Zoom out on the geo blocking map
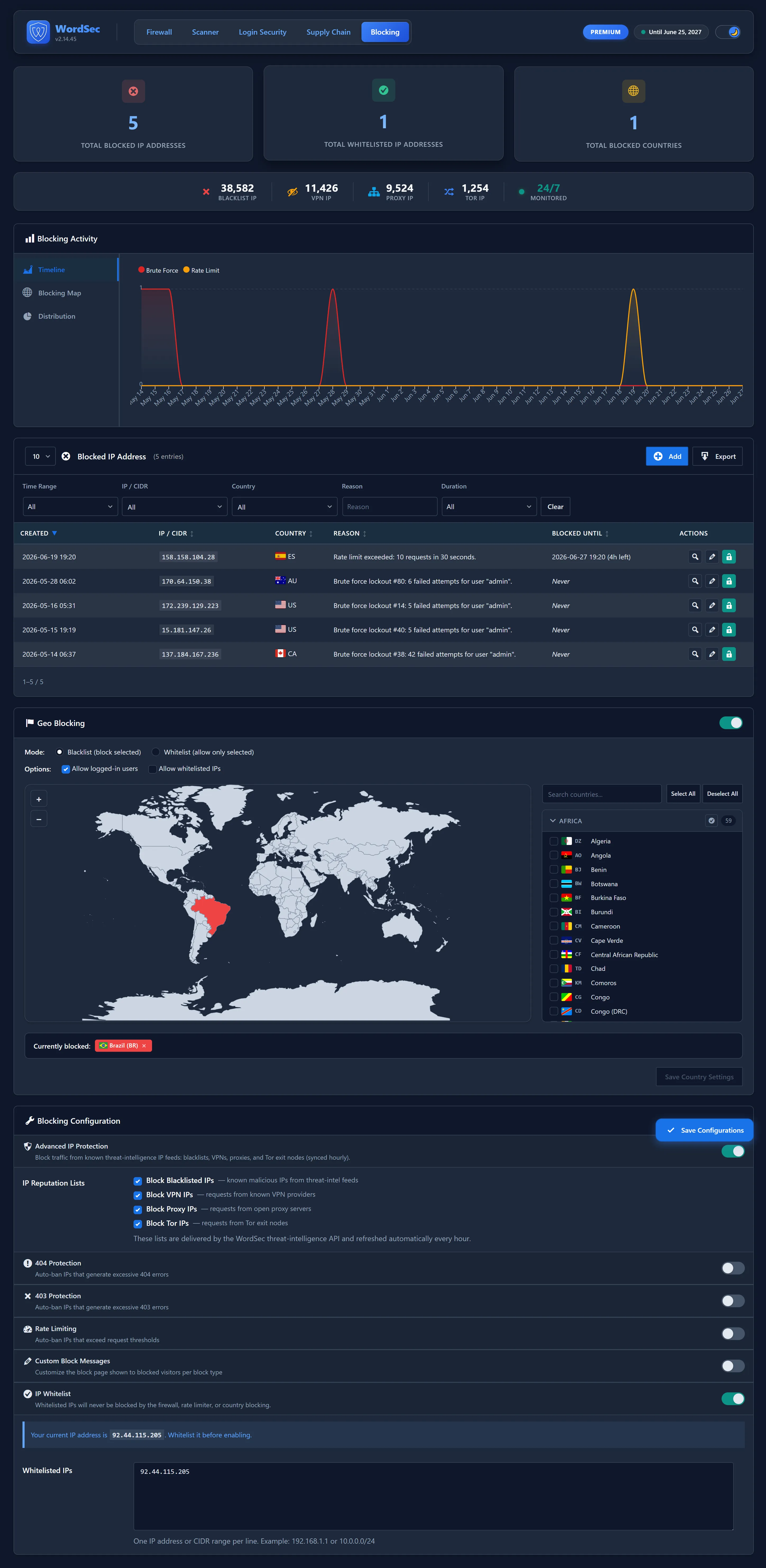Viewport: 766px width, 1568px height. tap(39, 819)
